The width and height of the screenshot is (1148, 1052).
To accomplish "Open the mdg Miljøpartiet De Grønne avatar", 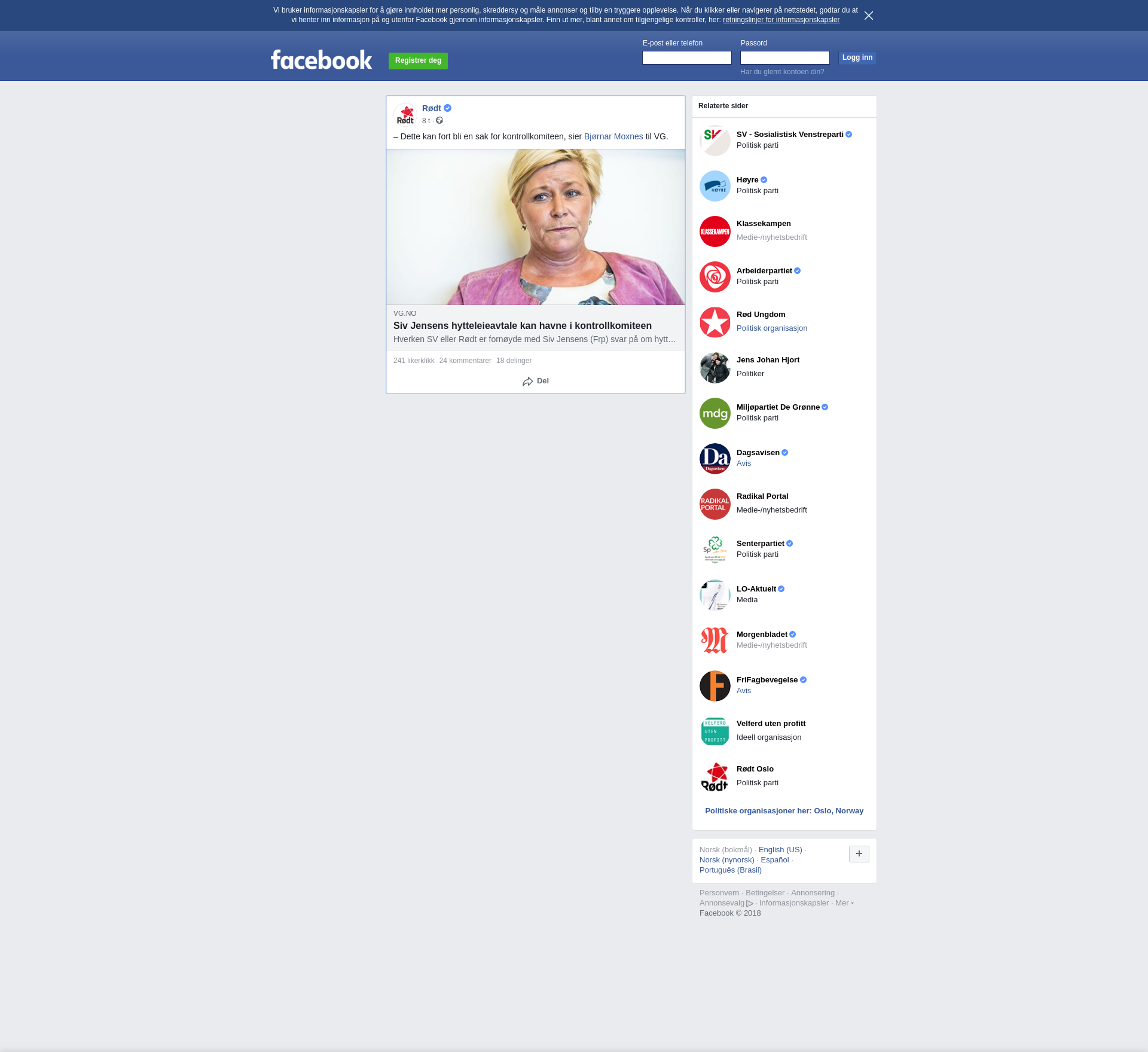I will (x=715, y=413).
